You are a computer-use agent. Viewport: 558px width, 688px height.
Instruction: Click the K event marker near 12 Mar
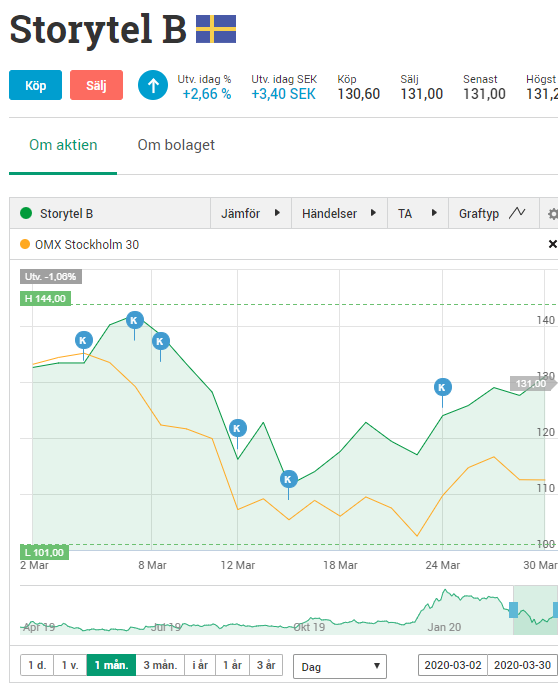click(x=238, y=428)
